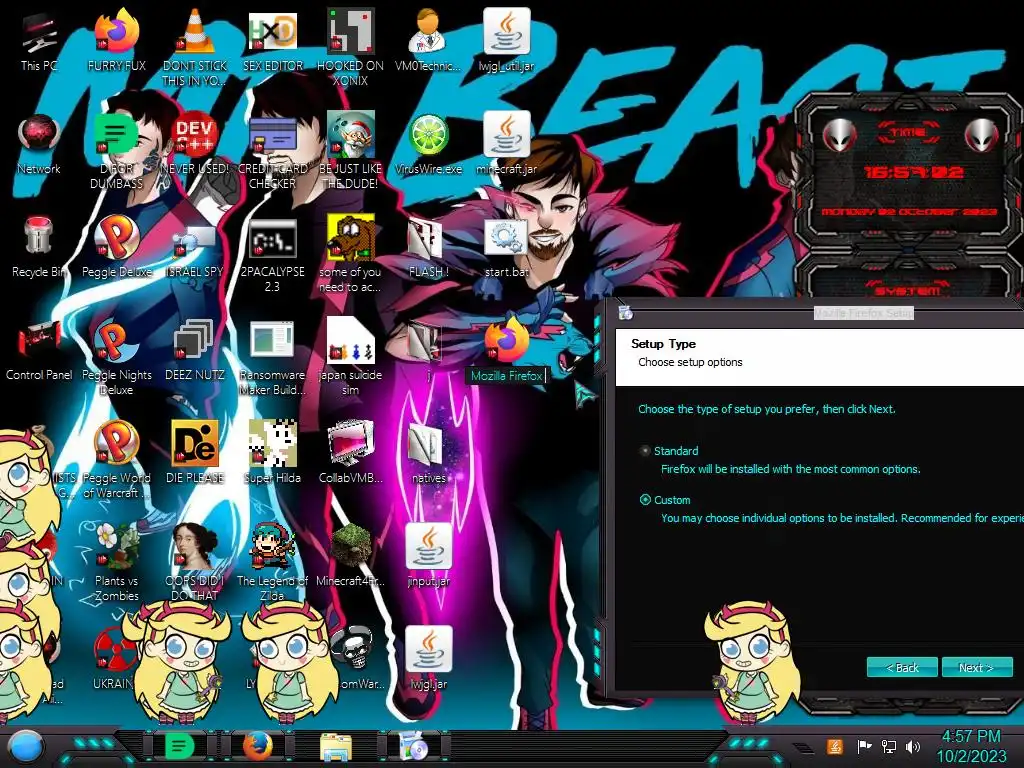Click the Next > button in Firefox Setup
Image resolution: width=1024 pixels, height=768 pixels.
pos(977,667)
